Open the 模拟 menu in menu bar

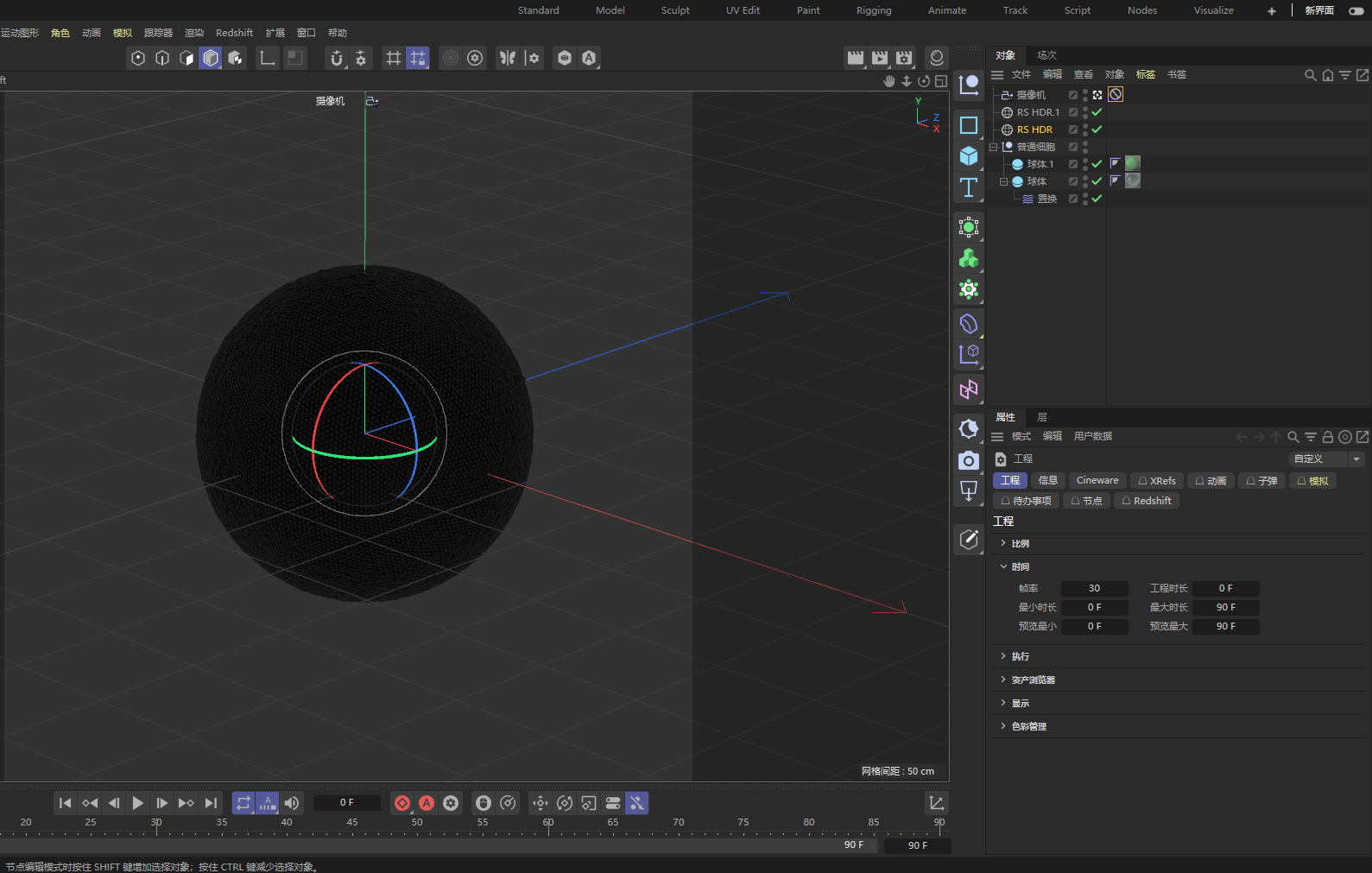pos(123,33)
